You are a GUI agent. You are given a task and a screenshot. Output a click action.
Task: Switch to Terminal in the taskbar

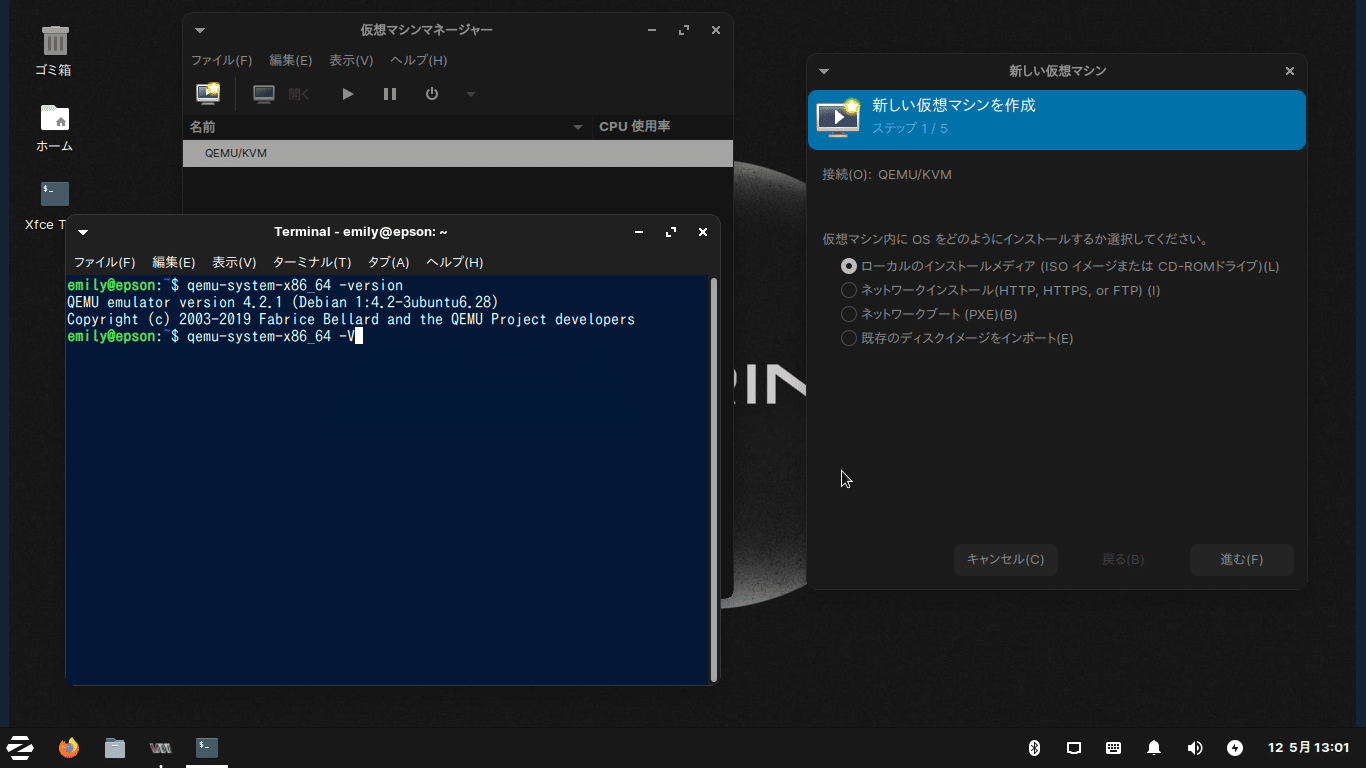[207, 747]
